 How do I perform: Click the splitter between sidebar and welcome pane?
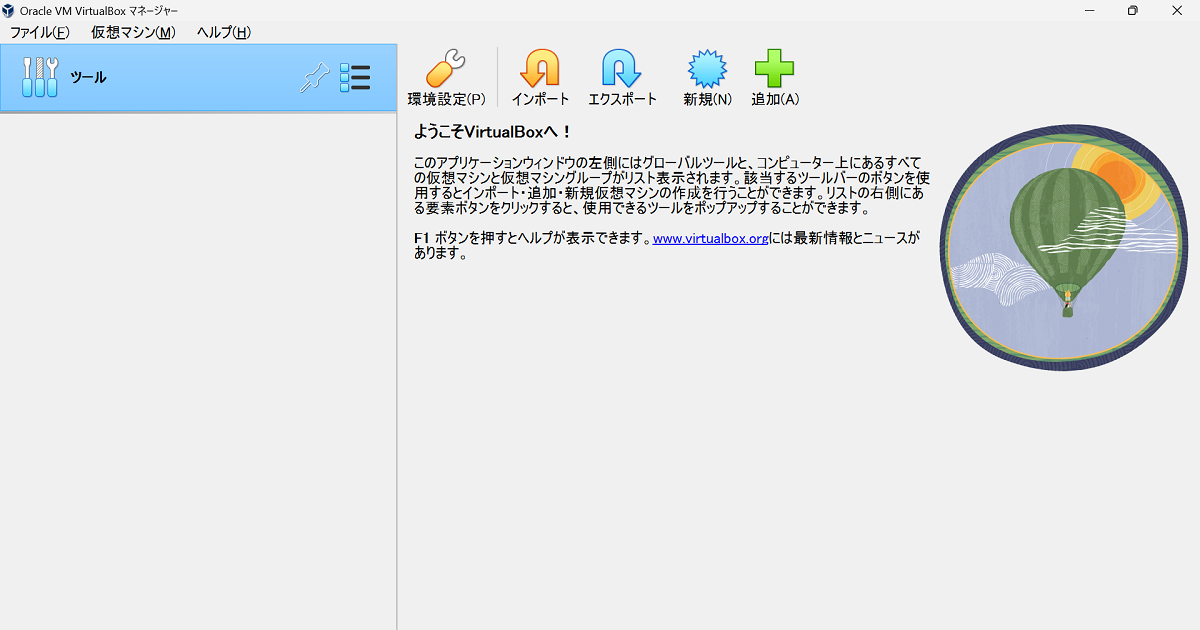coord(397,350)
